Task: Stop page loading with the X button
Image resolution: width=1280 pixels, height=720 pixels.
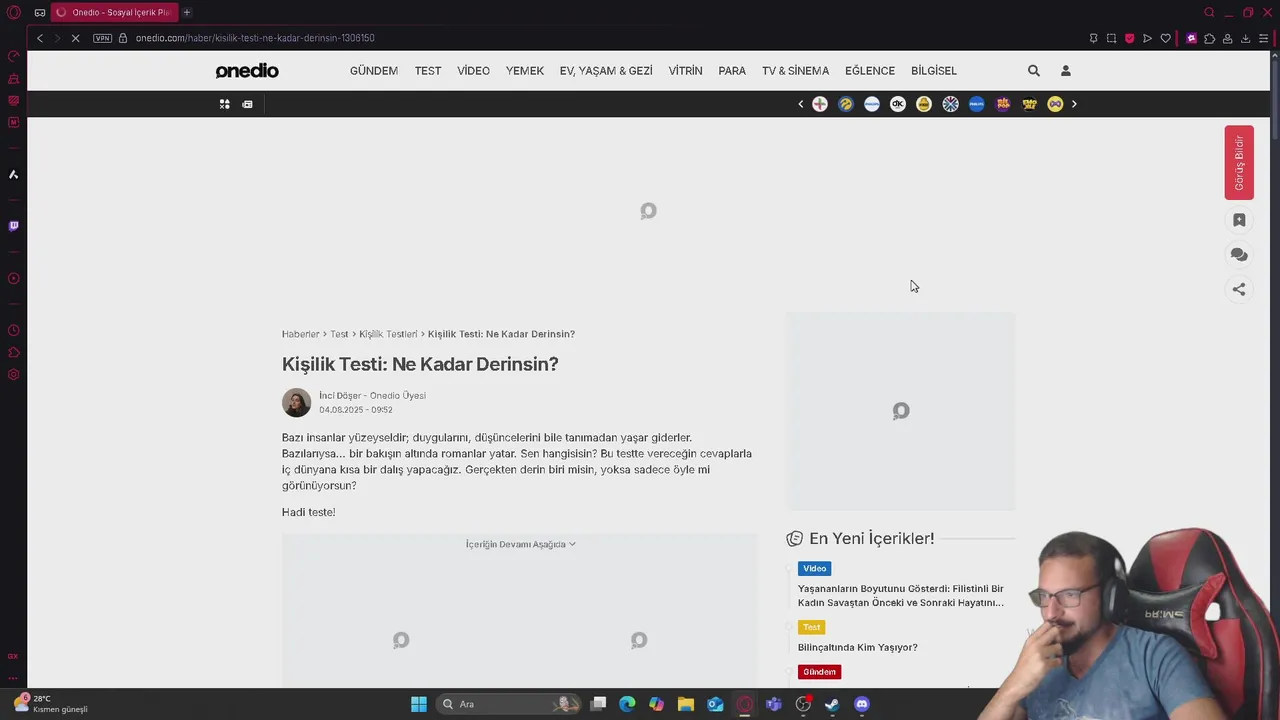Action: click(x=77, y=38)
